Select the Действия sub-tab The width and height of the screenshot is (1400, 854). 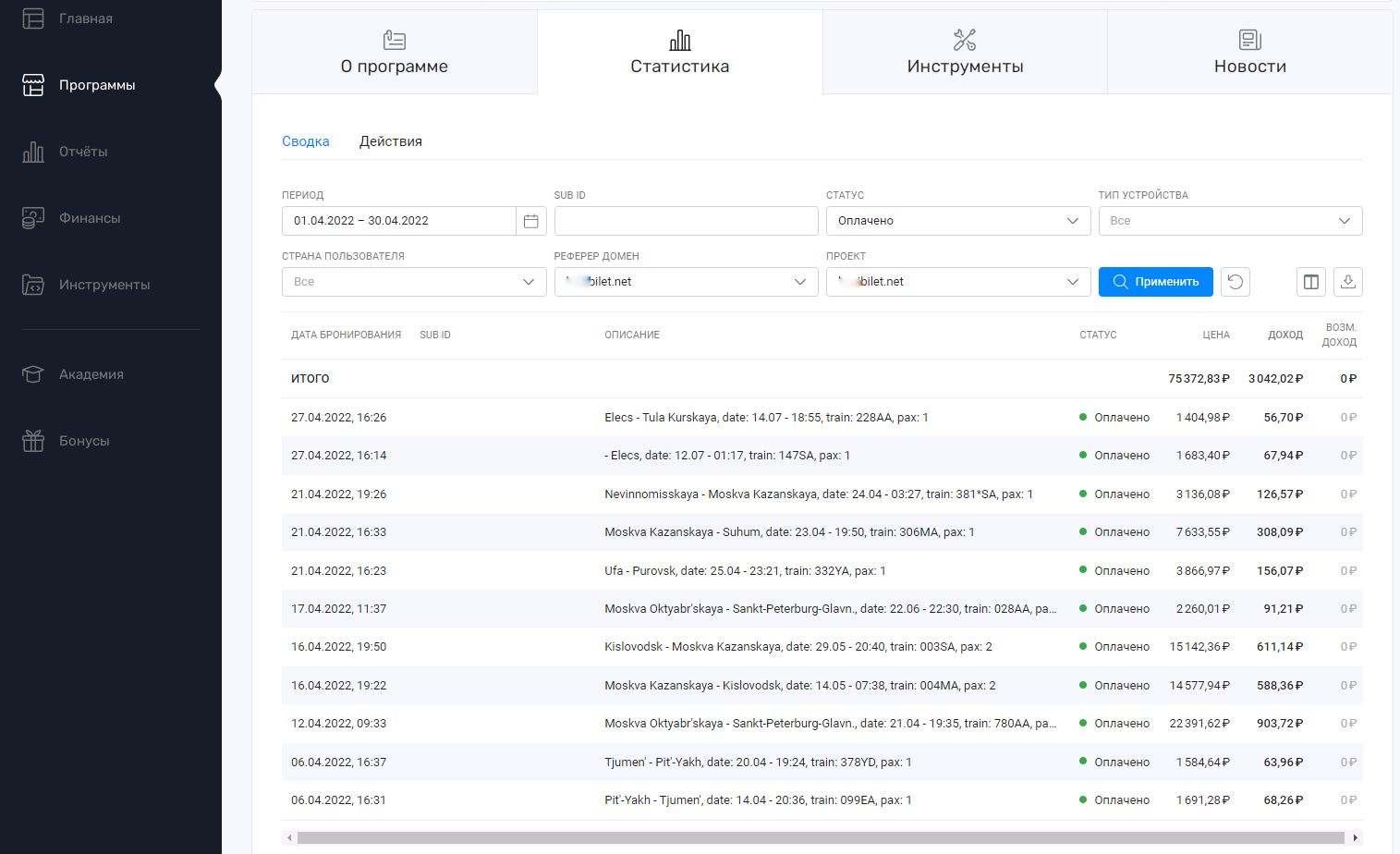tap(390, 141)
